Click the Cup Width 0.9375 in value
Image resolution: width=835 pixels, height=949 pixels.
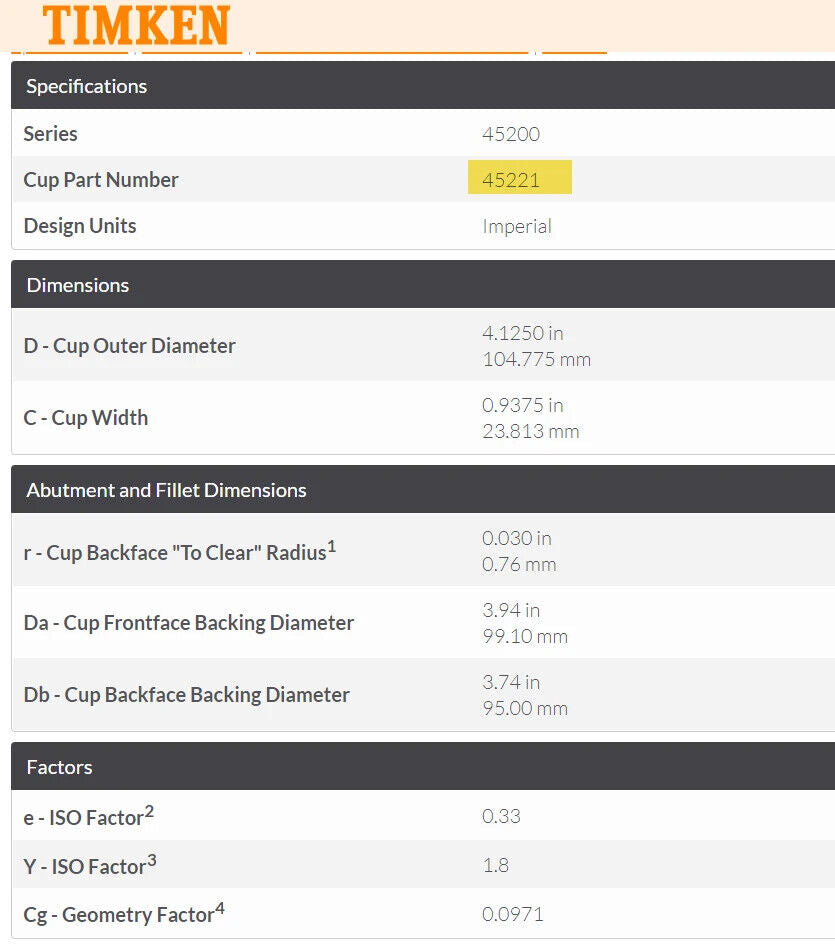(x=522, y=405)
